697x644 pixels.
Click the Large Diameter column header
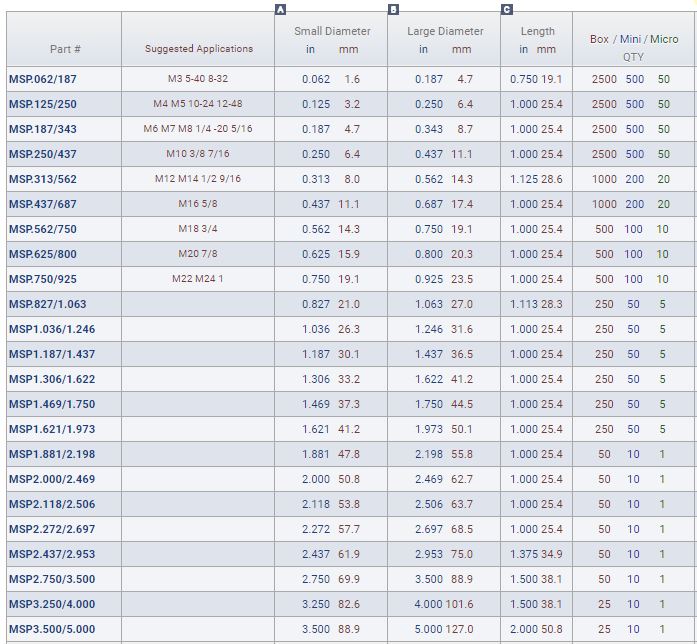click(445, 31)
